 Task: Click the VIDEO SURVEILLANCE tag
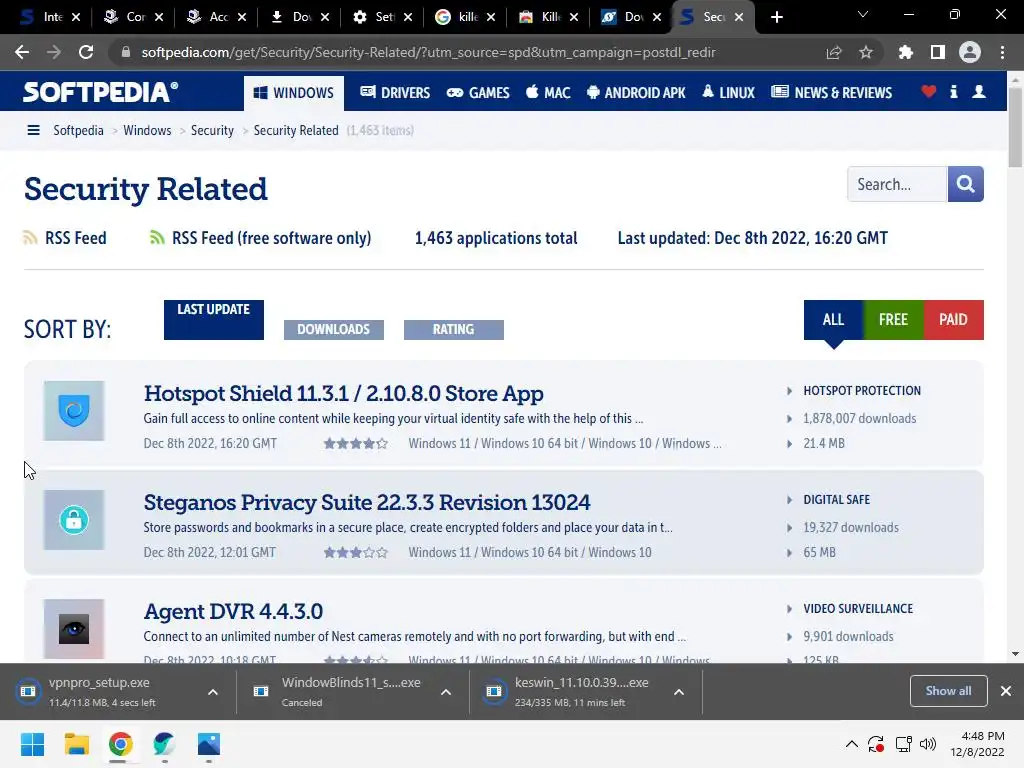pyautogui.click(x=858, y=609)
